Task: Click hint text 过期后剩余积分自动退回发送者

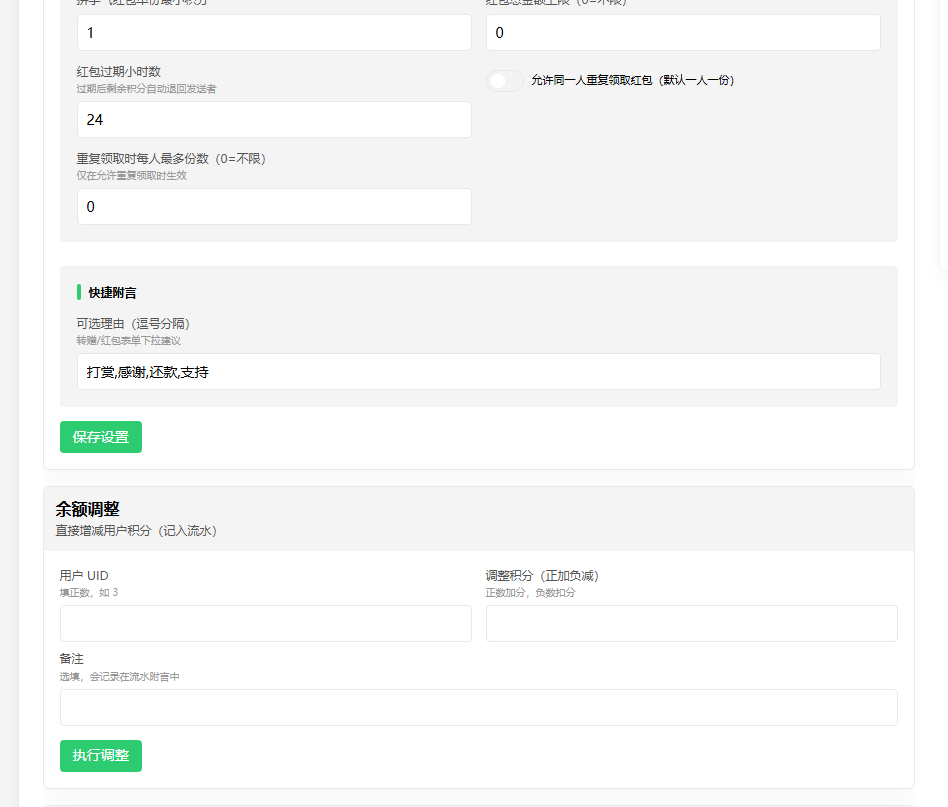Action: (146, 89)
